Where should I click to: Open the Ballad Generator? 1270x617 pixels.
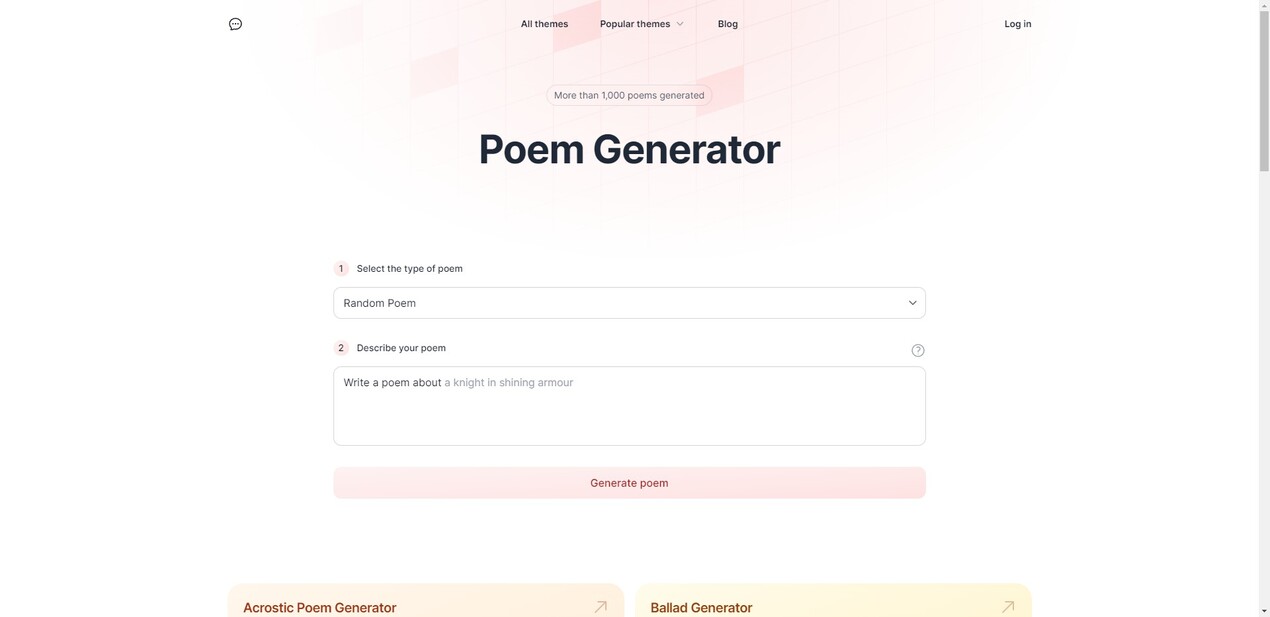[700, 607]
